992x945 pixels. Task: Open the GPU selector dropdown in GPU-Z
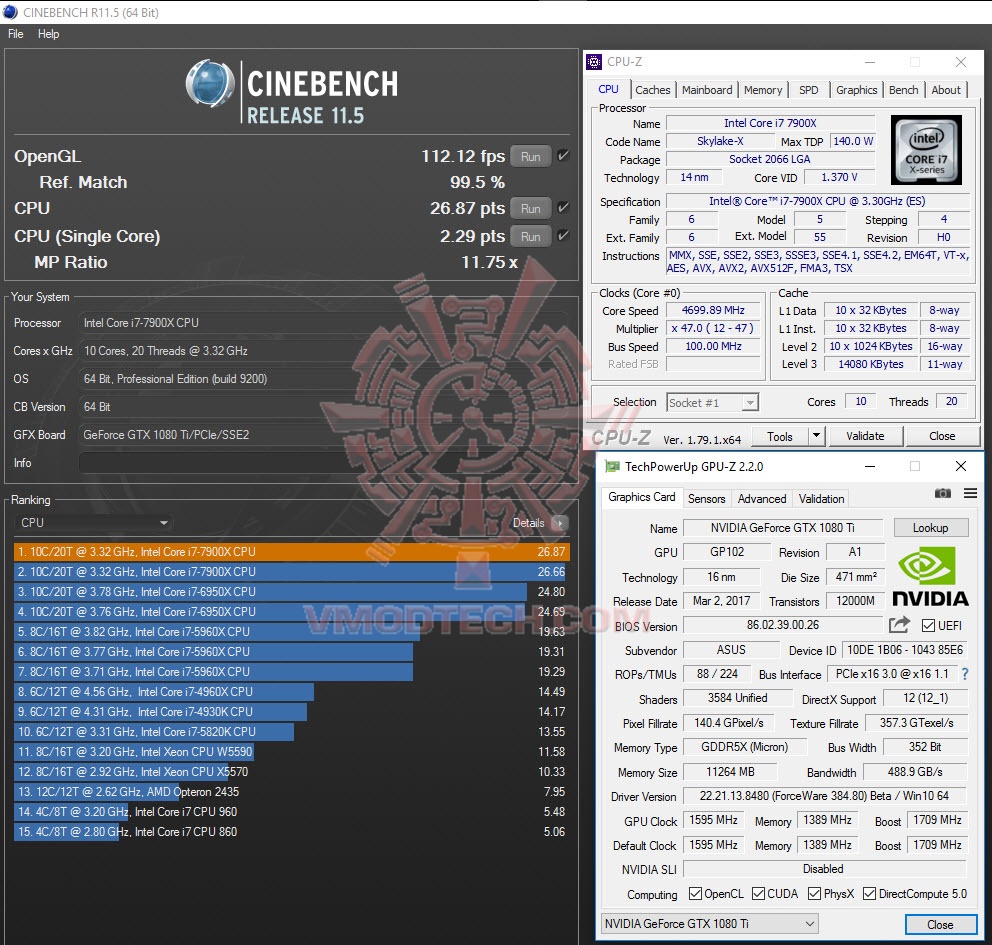(x=709, y=923)
